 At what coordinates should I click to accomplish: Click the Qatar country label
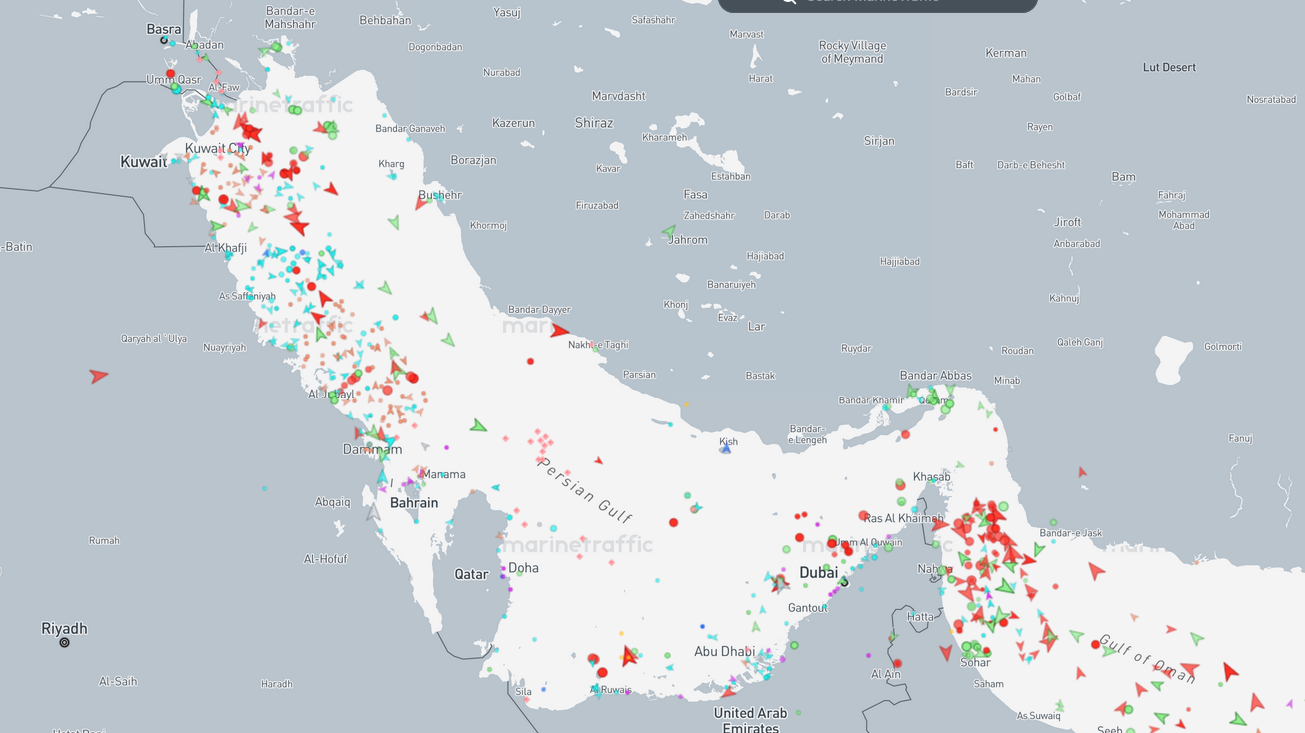471,574
